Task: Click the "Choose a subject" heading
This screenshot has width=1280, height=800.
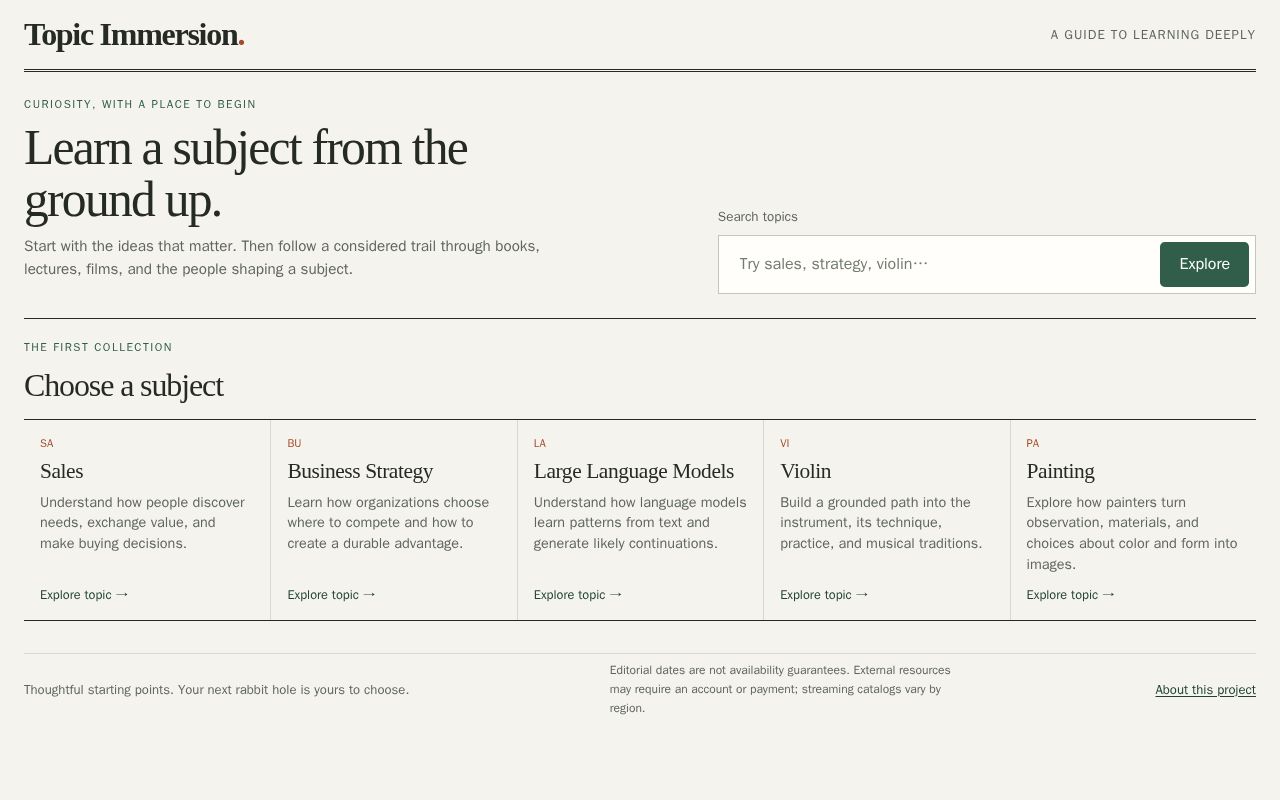Action: (x=124, y=386)
